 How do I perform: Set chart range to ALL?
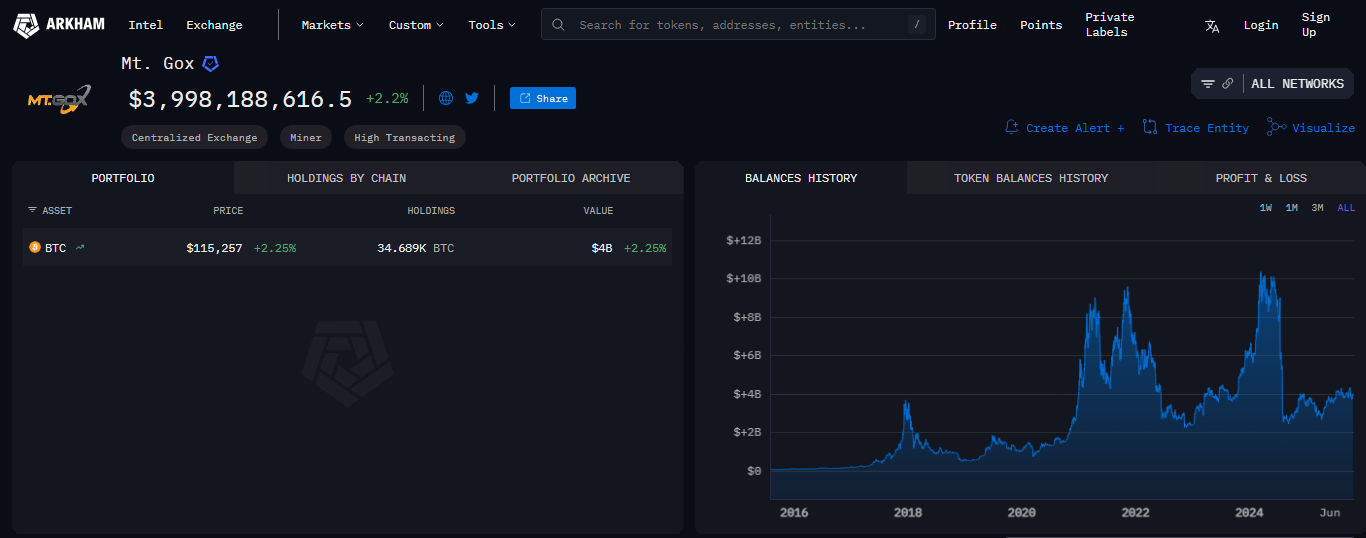1346,208
